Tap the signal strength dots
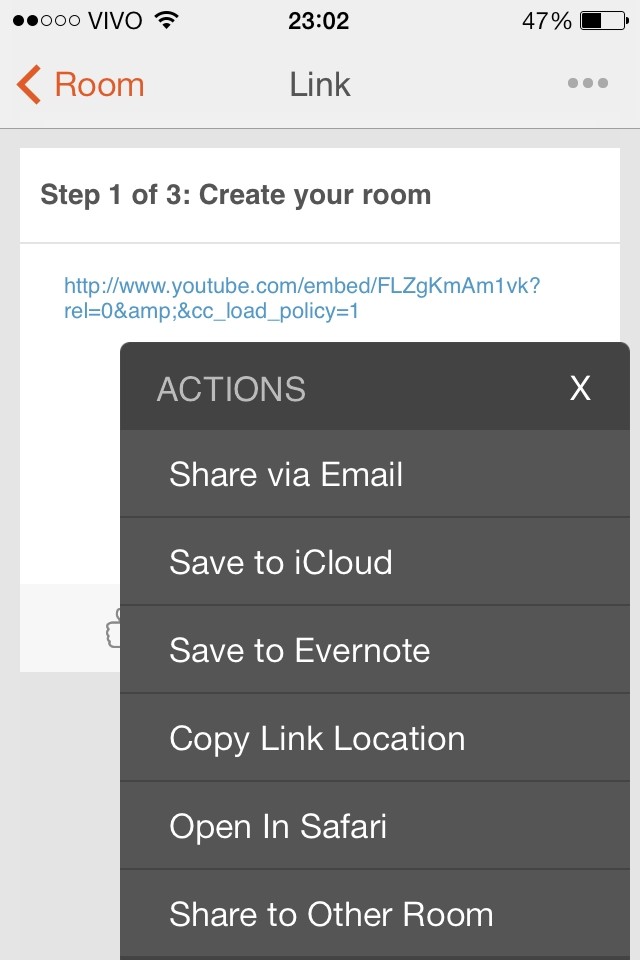 [x=47, y=21]
